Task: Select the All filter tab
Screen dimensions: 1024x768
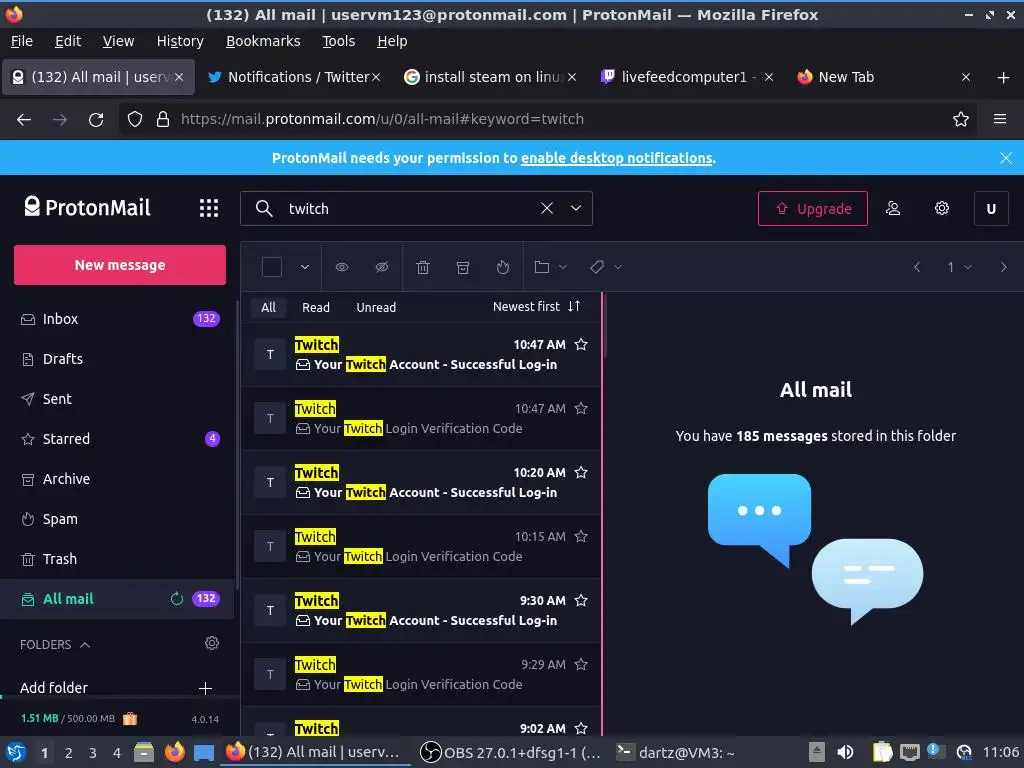Action: point(268,307)
